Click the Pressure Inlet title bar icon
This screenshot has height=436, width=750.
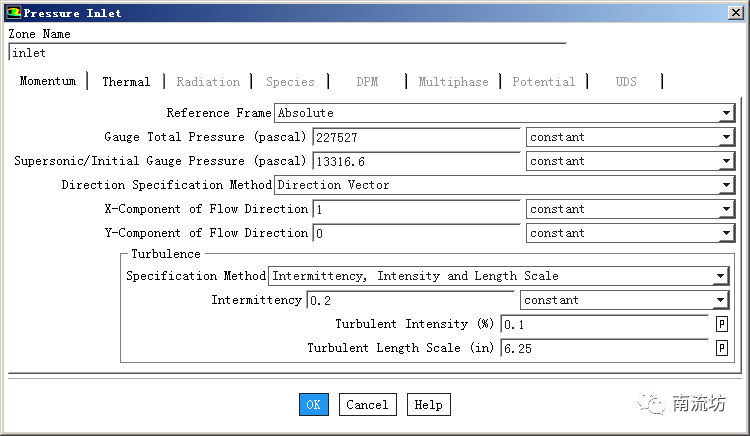tap(12, 13)
